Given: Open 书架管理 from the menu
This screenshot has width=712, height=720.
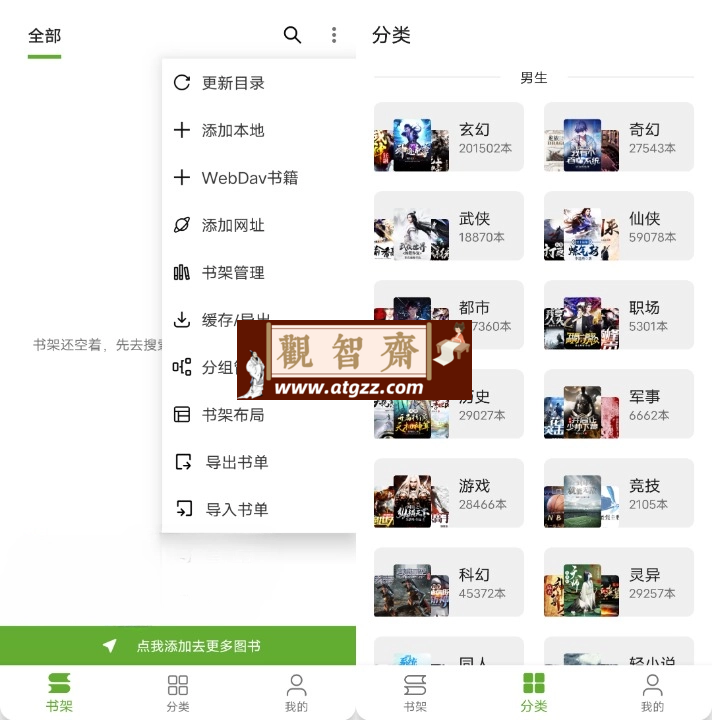Looking at the screenshot, I should tap(259, 272).
